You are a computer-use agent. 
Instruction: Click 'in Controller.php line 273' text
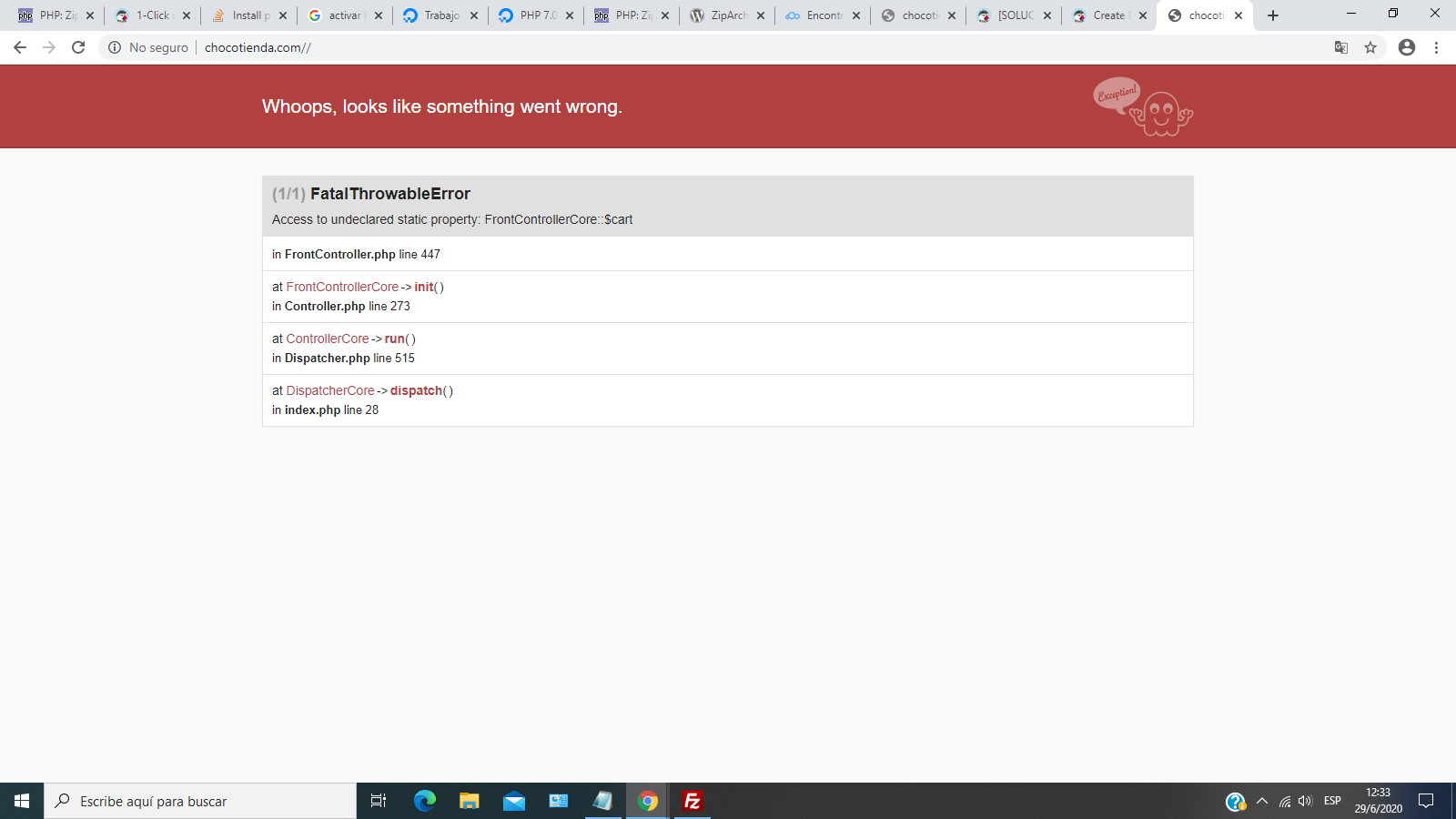tap(341, 306)
